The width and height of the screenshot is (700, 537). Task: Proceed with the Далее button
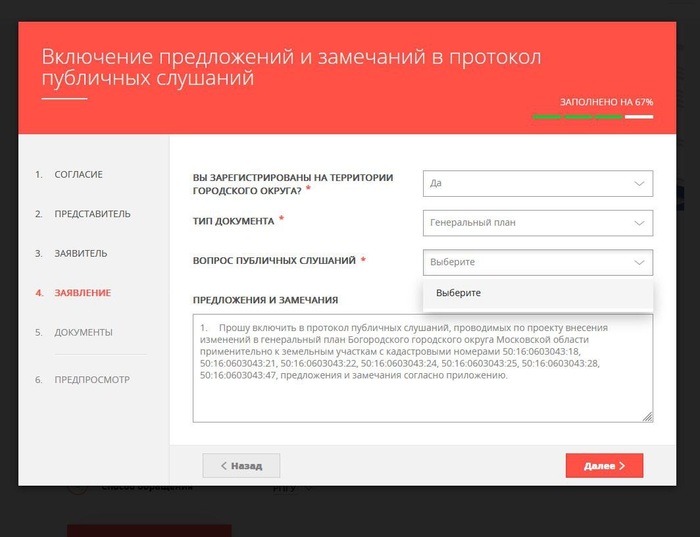[x=604, y=466]
